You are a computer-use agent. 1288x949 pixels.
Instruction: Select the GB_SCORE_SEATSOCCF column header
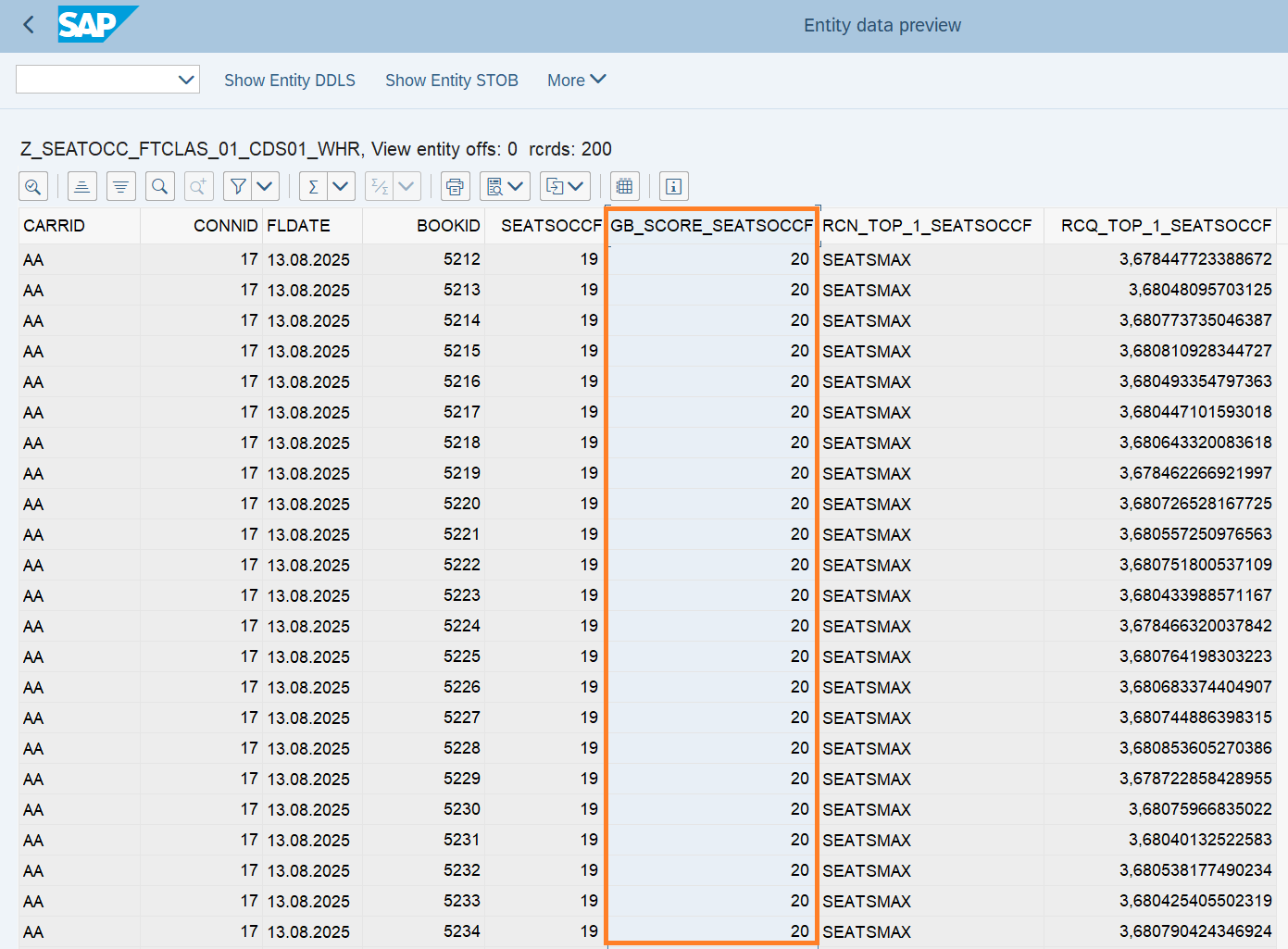(x=711, y=226)
